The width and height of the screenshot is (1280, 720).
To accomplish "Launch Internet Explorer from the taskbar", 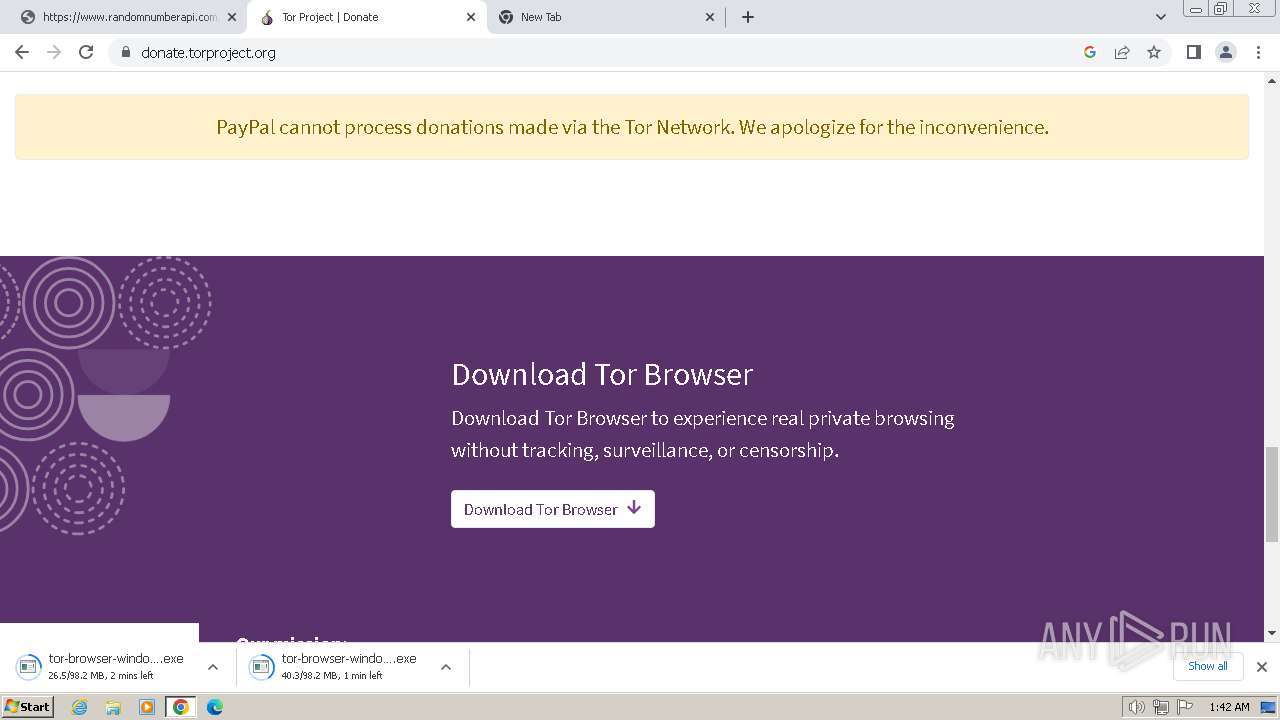I will (x=80, y=707).
